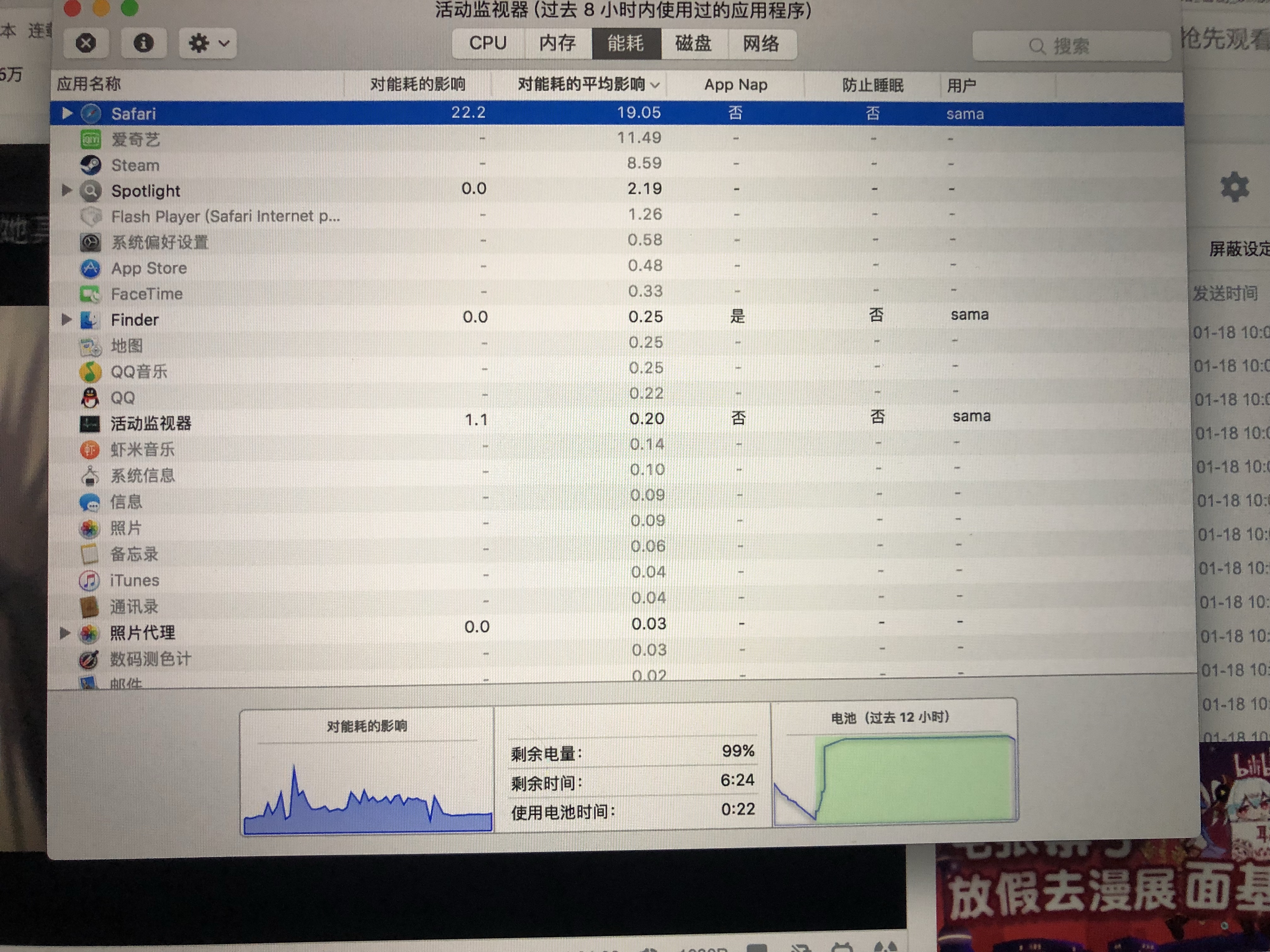Click the 地图 maps icon
The height and width of the screenshot is (952, 1270).
(89, 346)
